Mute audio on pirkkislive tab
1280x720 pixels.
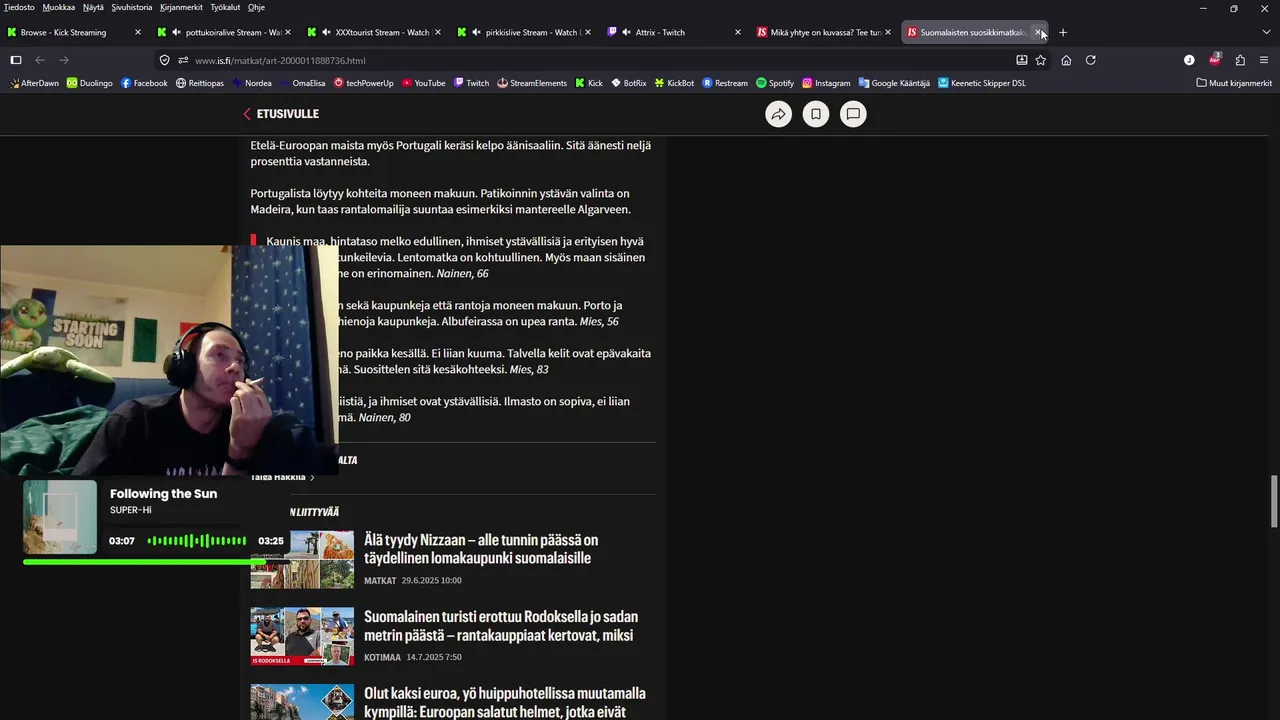tap(476, 32)
